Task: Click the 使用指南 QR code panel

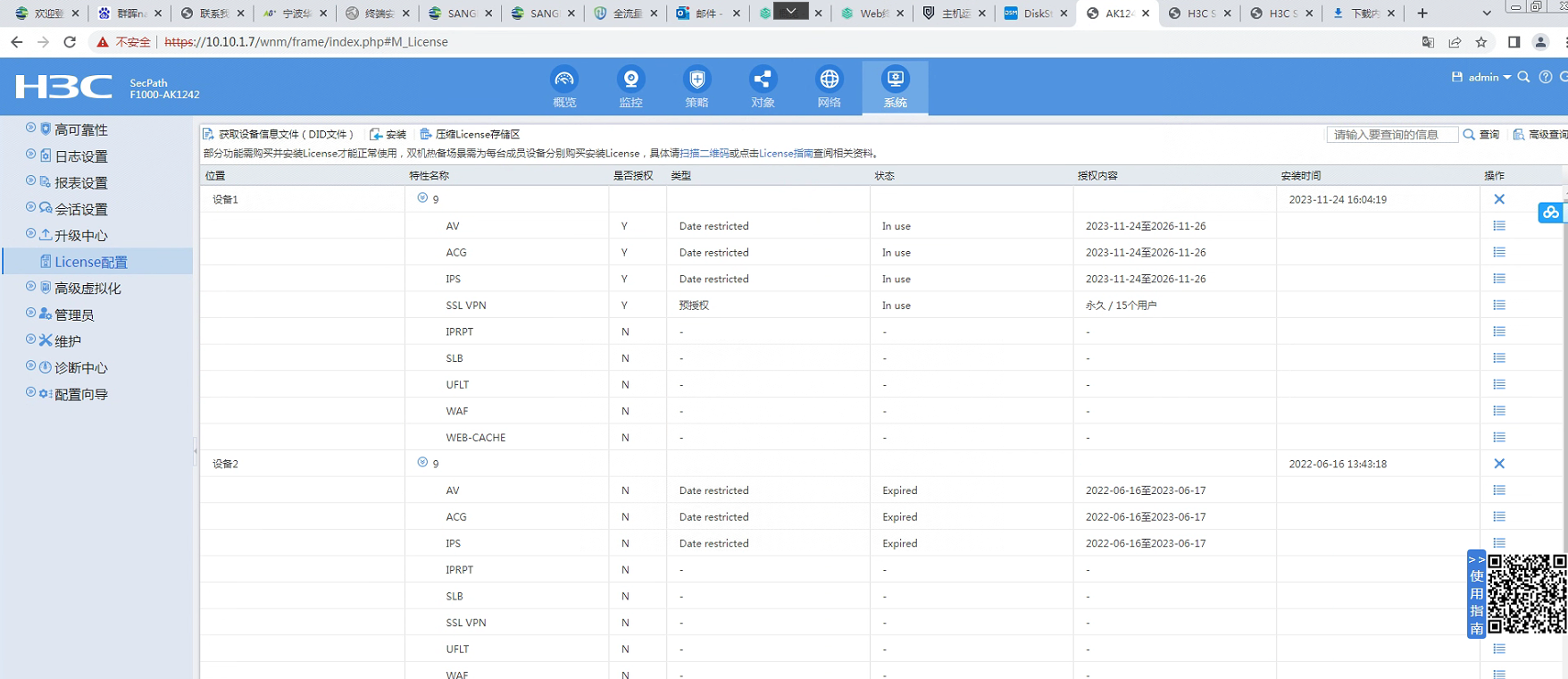Action: [1516, 594]
